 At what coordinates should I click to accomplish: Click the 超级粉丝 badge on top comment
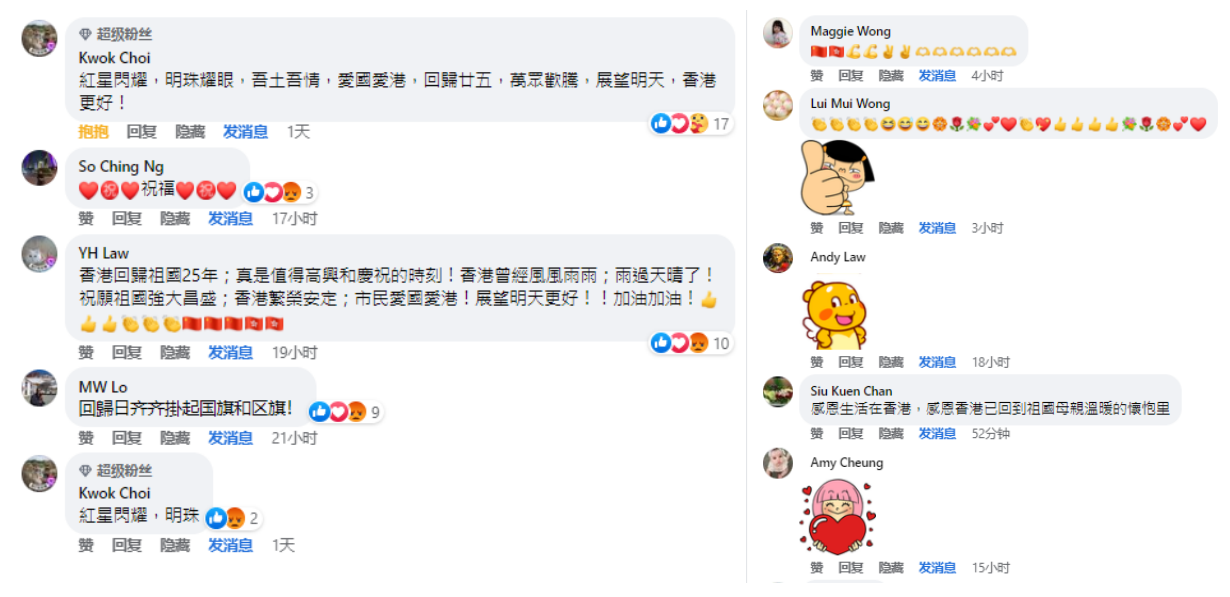pos(116,34)
